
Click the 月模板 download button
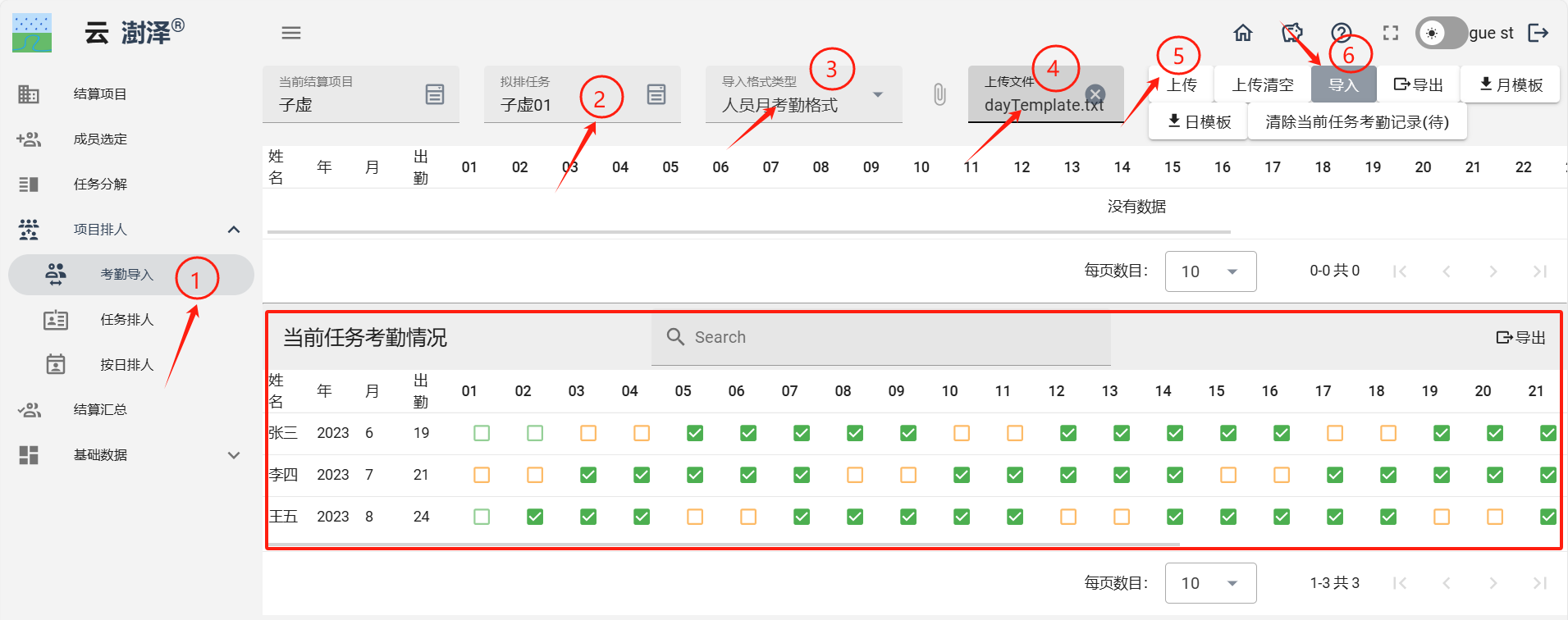(x=1510, y=84)
